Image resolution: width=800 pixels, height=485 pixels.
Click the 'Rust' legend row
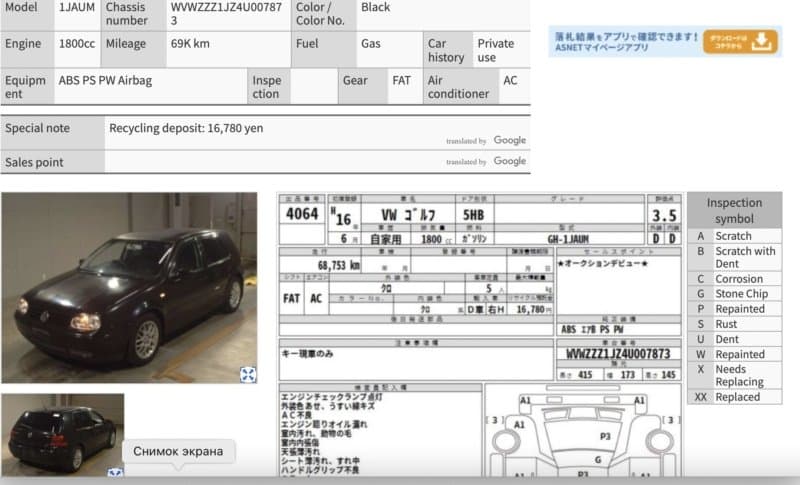pos(734,324)
